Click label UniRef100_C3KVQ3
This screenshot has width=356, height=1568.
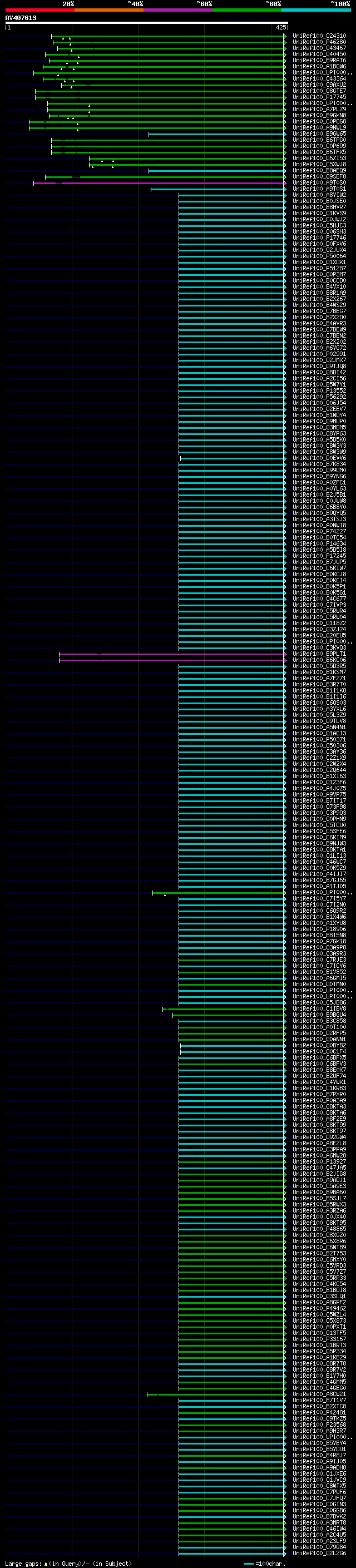[x=319, y=648]
